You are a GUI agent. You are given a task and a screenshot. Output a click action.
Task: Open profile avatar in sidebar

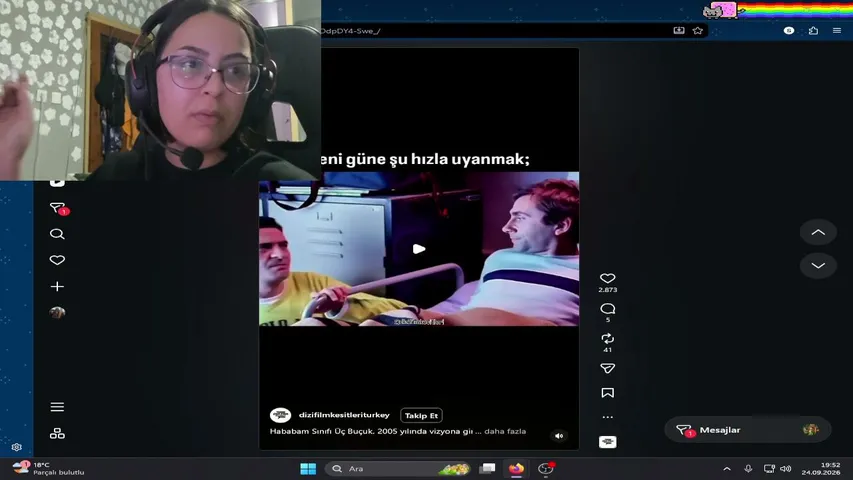click(57, 312)
